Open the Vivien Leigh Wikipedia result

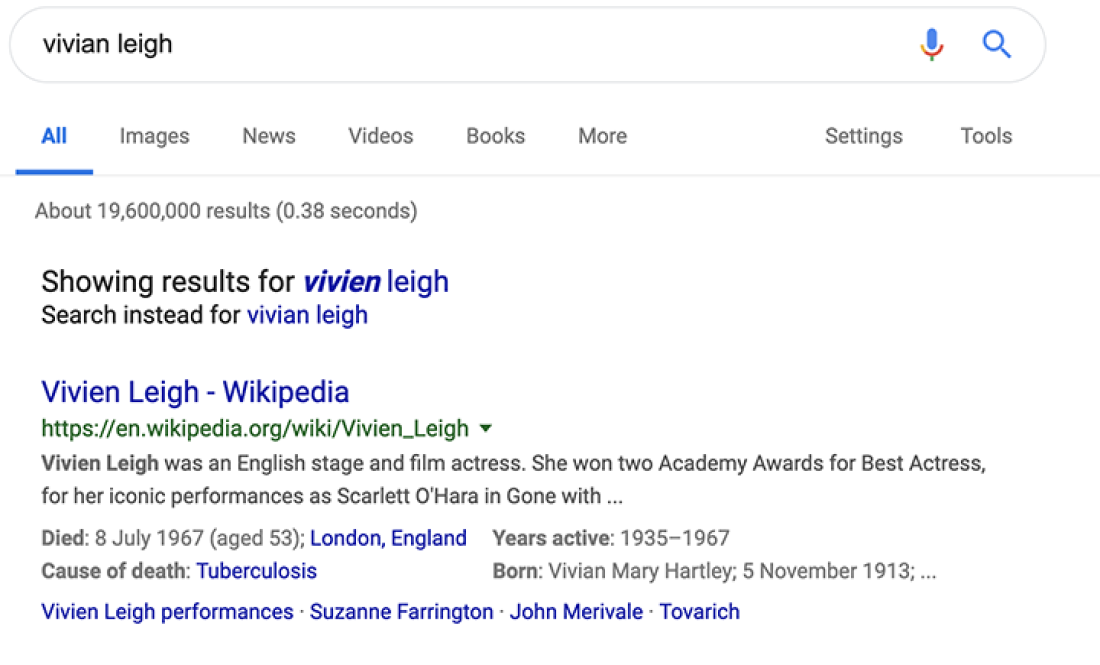tap(195, 391)
